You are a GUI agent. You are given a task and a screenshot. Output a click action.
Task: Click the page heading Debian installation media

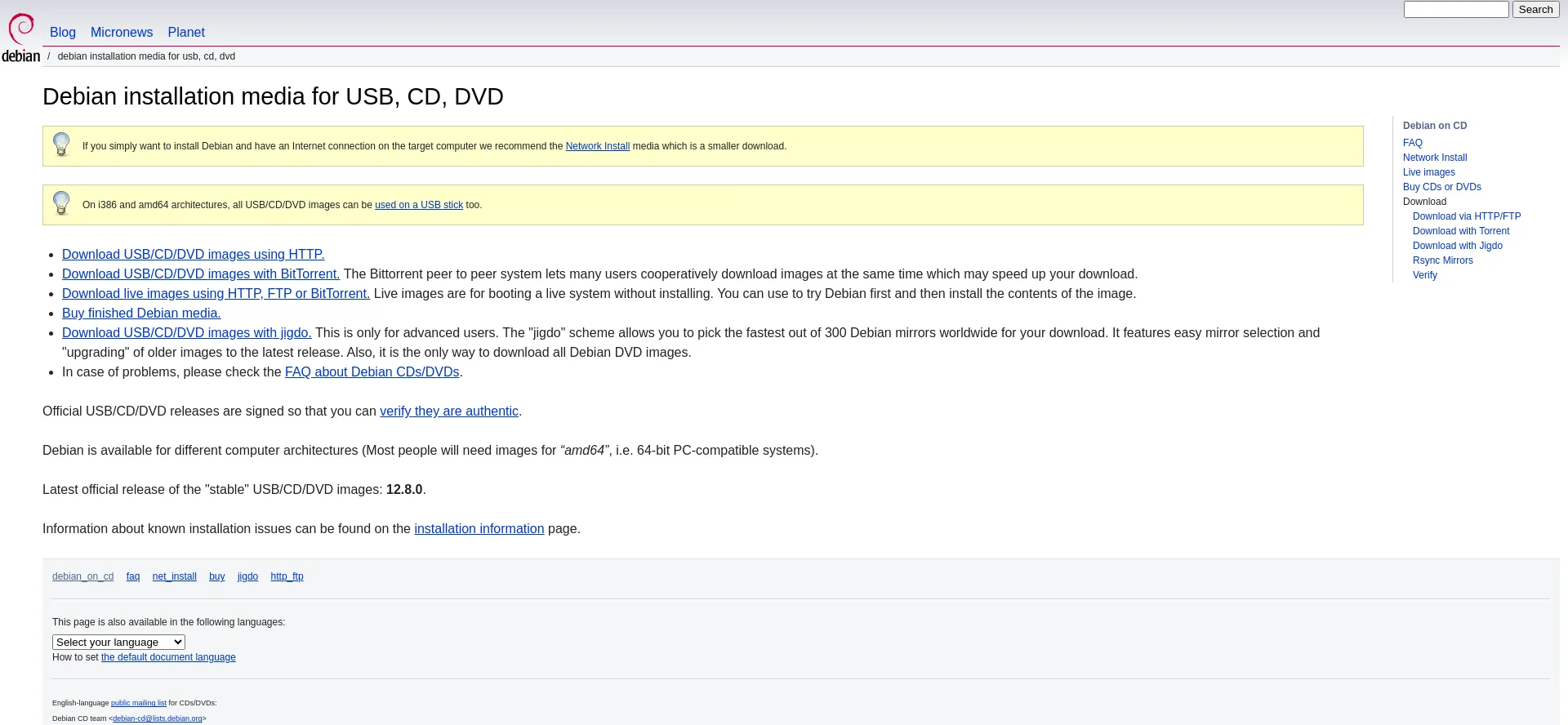point(273,96)
